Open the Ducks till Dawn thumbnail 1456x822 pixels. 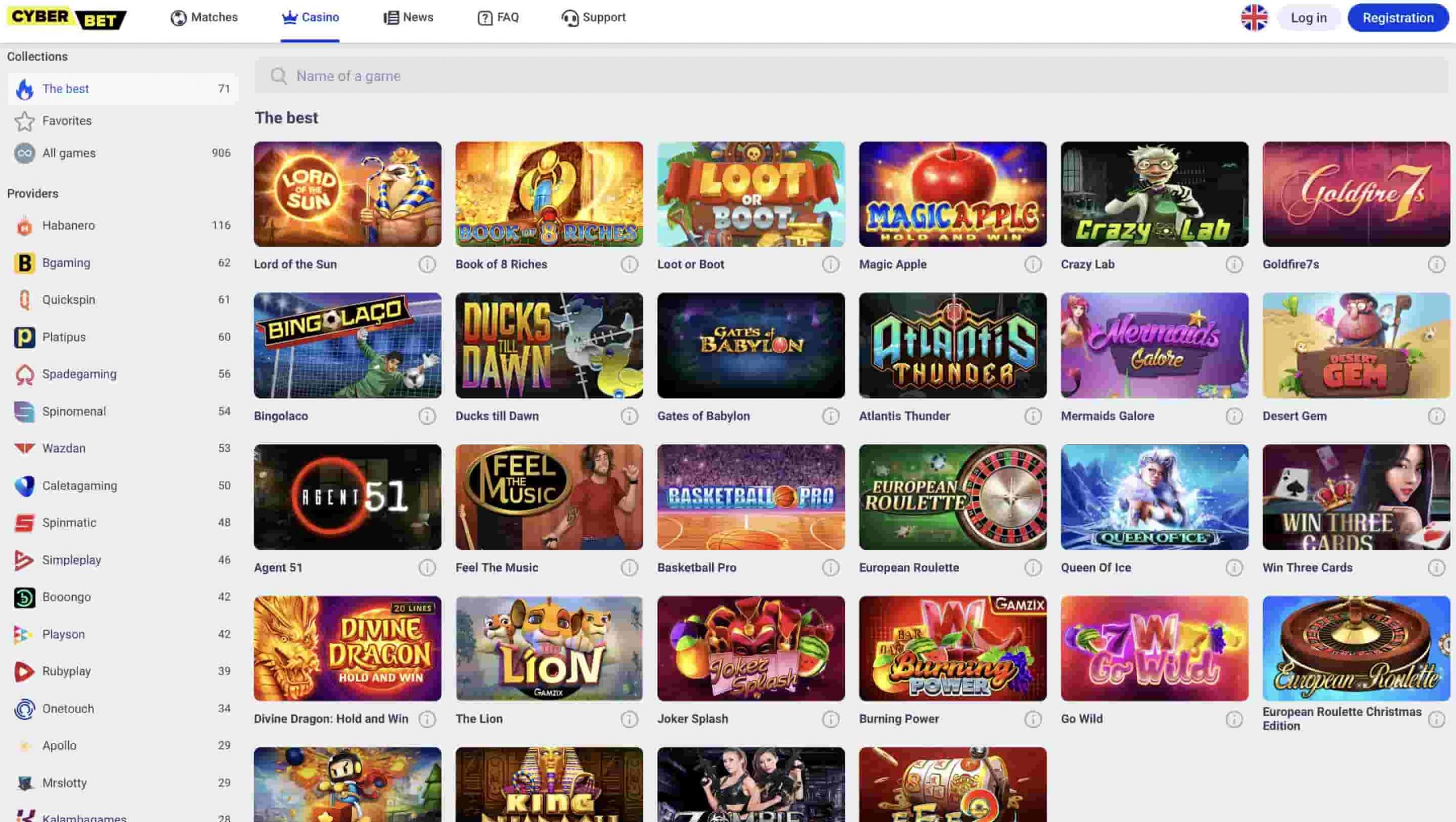point(549,346)
